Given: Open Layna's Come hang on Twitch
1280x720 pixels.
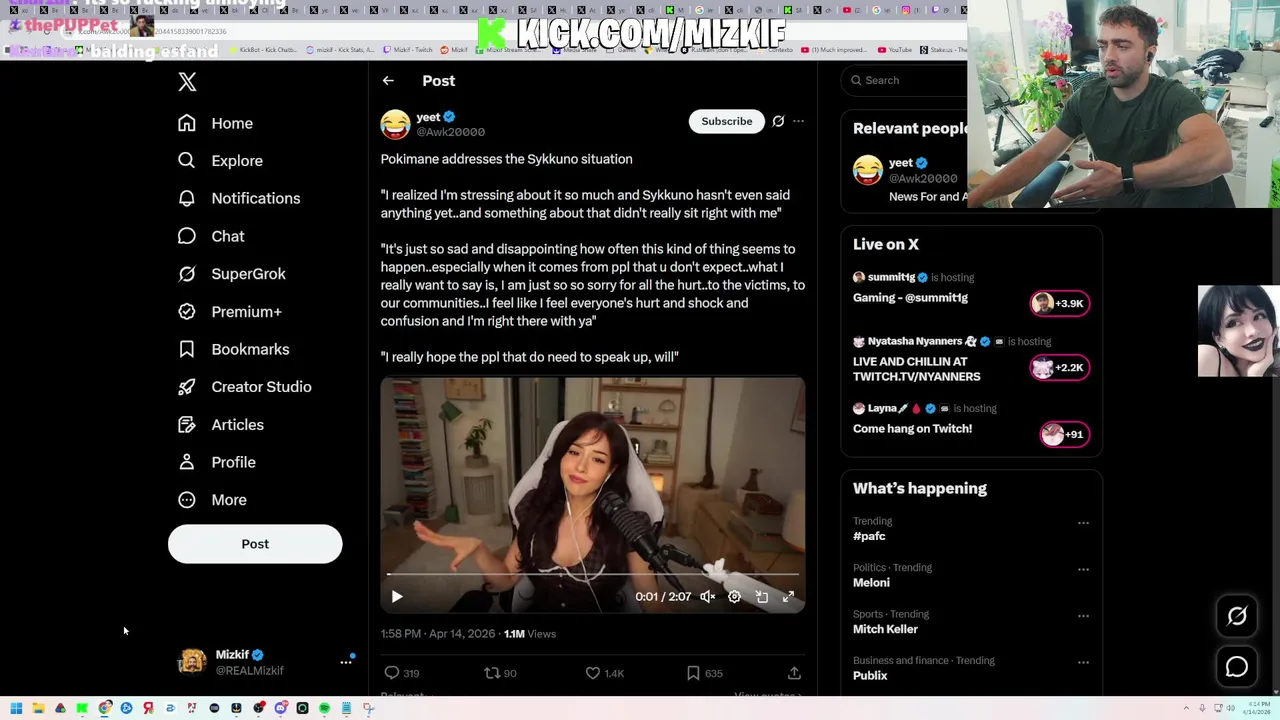Looking at the screenshot, I should click(x=912, y=429).
